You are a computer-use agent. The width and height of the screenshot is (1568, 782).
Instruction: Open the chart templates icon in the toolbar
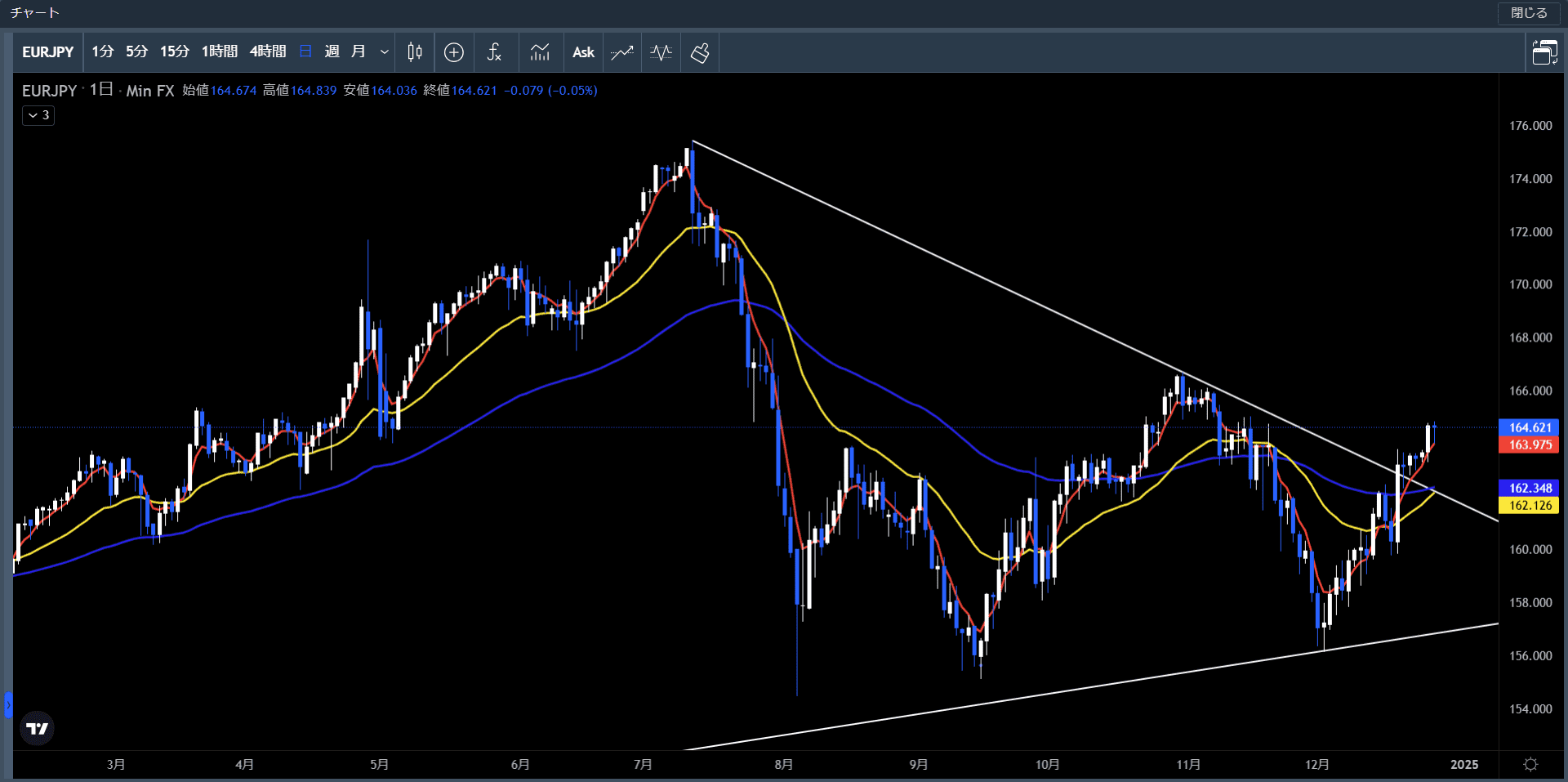pyautogui.click(x=540, y=52)
